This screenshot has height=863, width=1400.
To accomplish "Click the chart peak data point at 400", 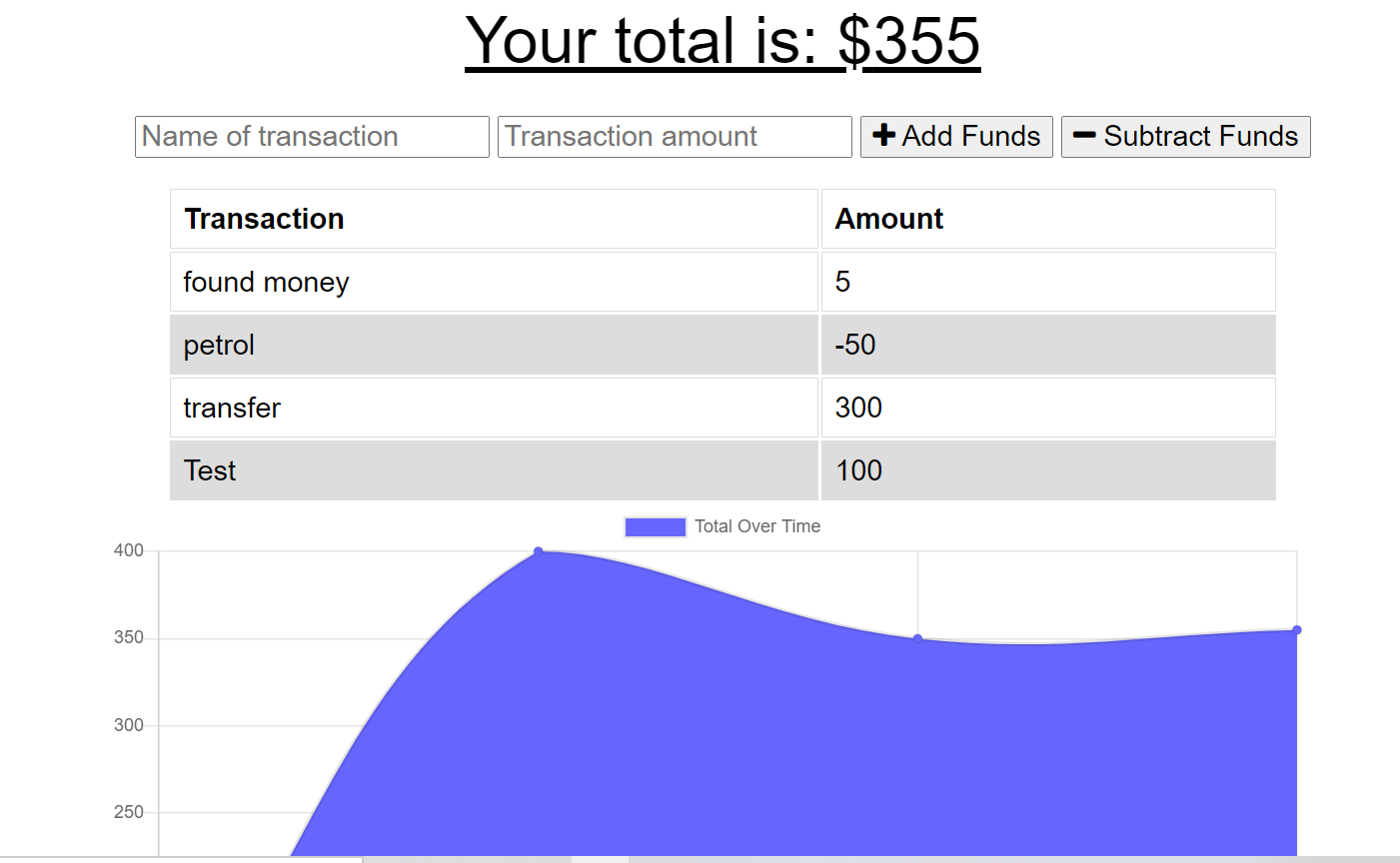I will (x=539, y=550).
